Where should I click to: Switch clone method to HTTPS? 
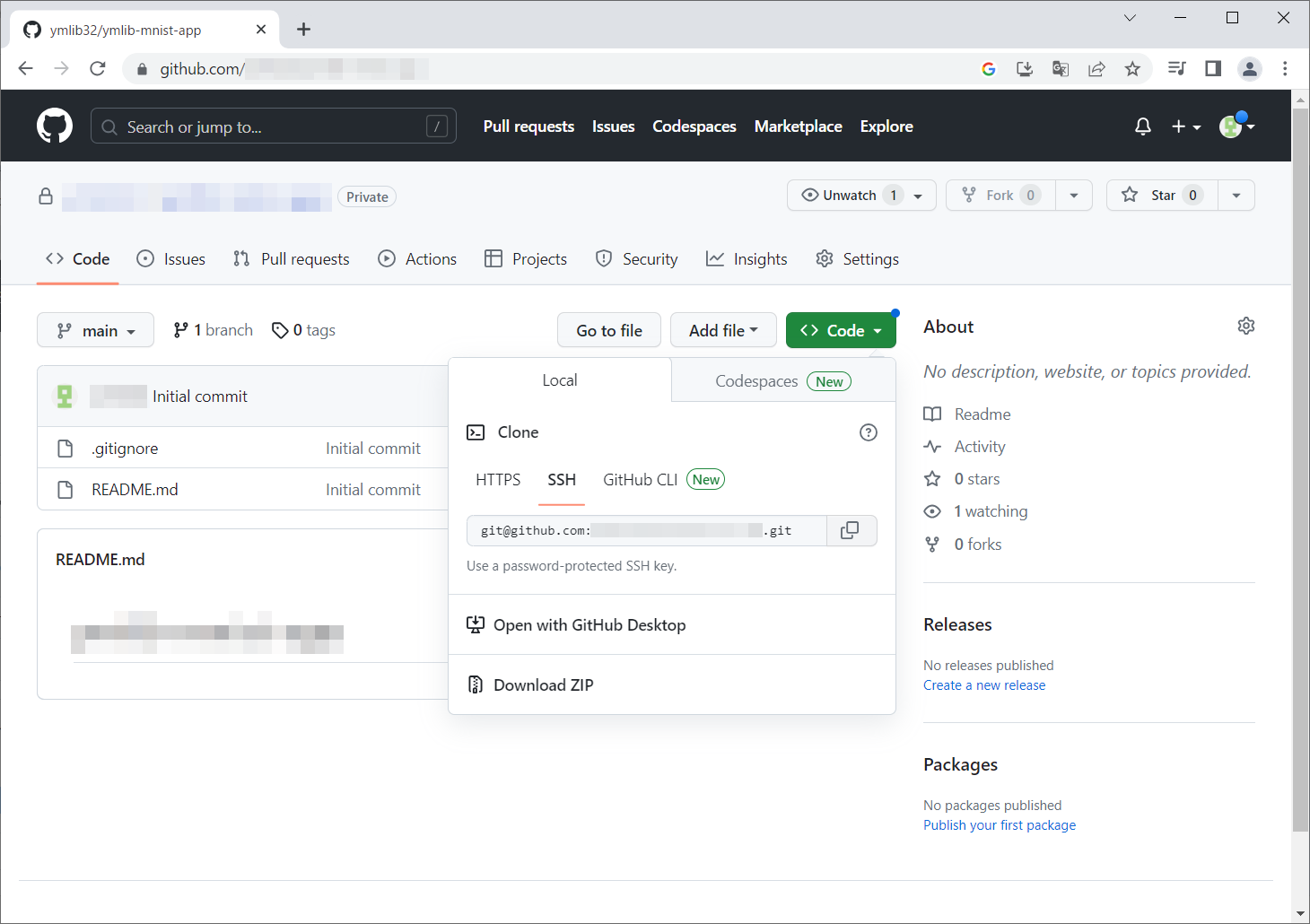pyautogui.click(x=498, y=480)
